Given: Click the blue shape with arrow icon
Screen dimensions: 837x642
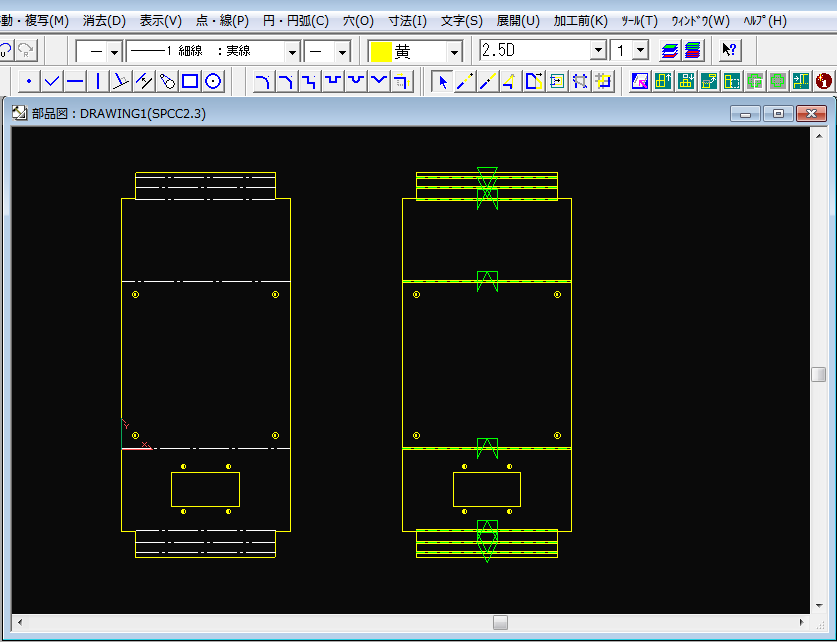Looking at the screenshot, I should coord(534,82).
